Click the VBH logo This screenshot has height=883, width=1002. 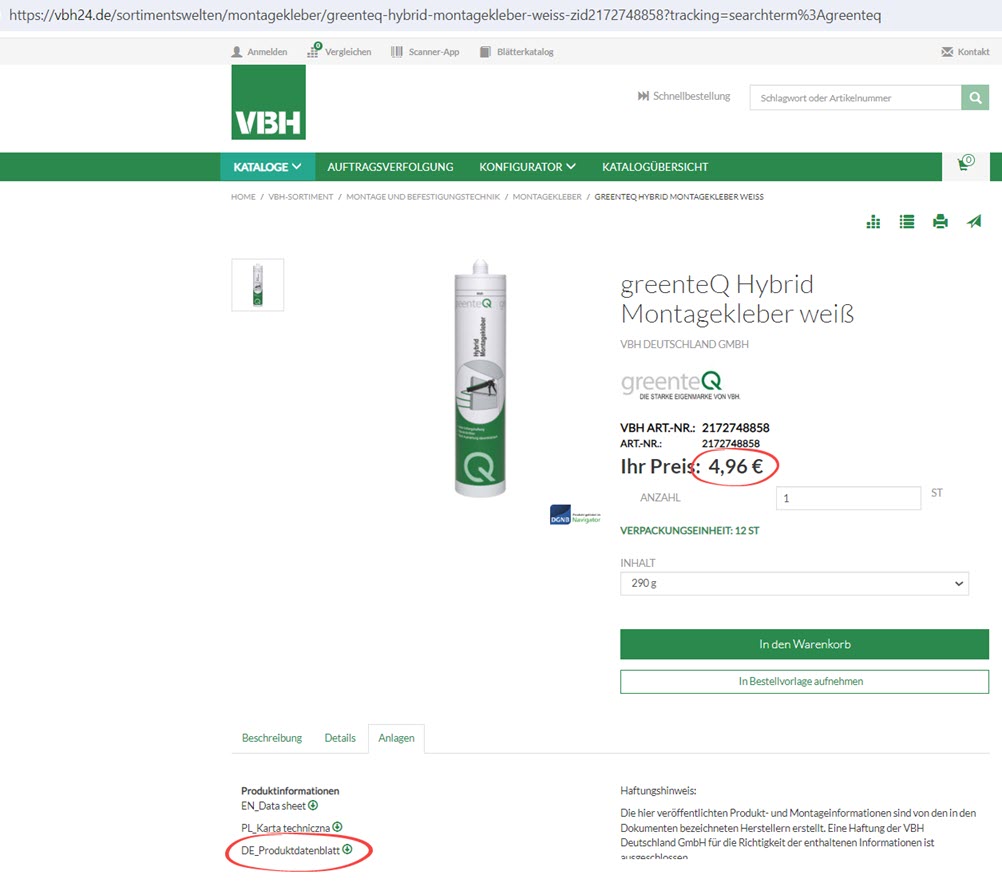(268, 102)
